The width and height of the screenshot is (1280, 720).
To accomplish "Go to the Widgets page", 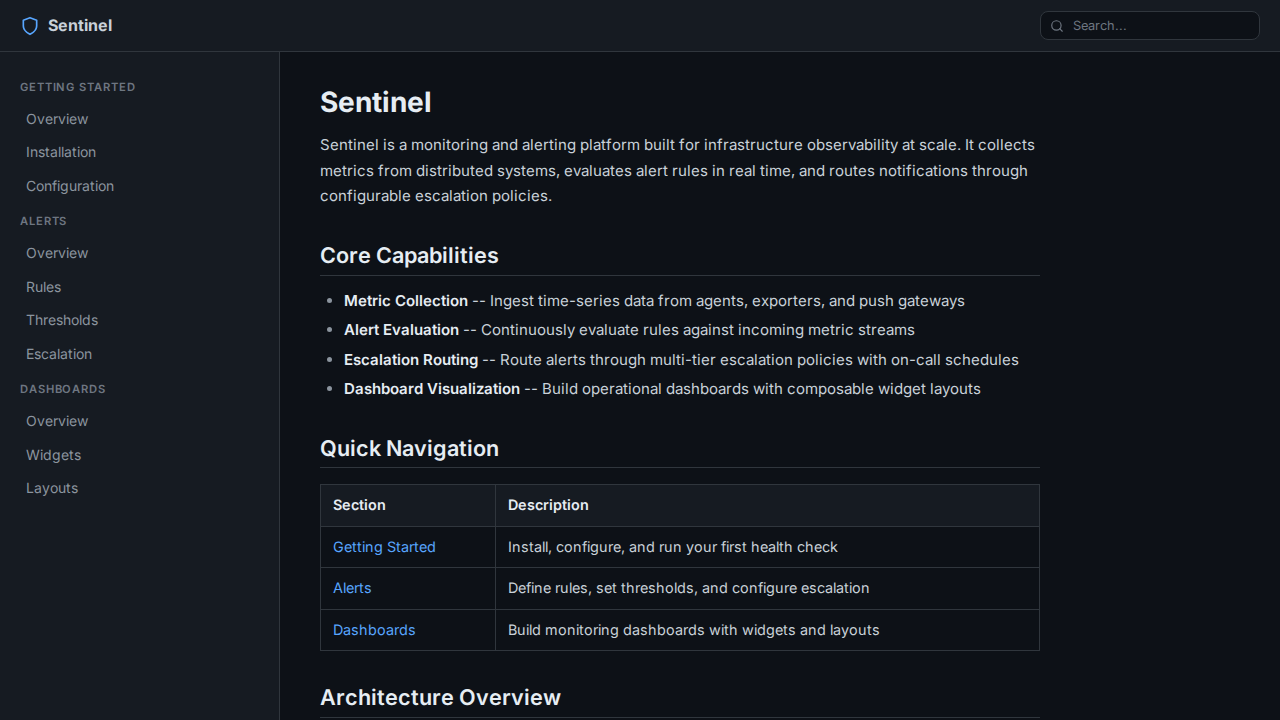I will click(54, 455).
